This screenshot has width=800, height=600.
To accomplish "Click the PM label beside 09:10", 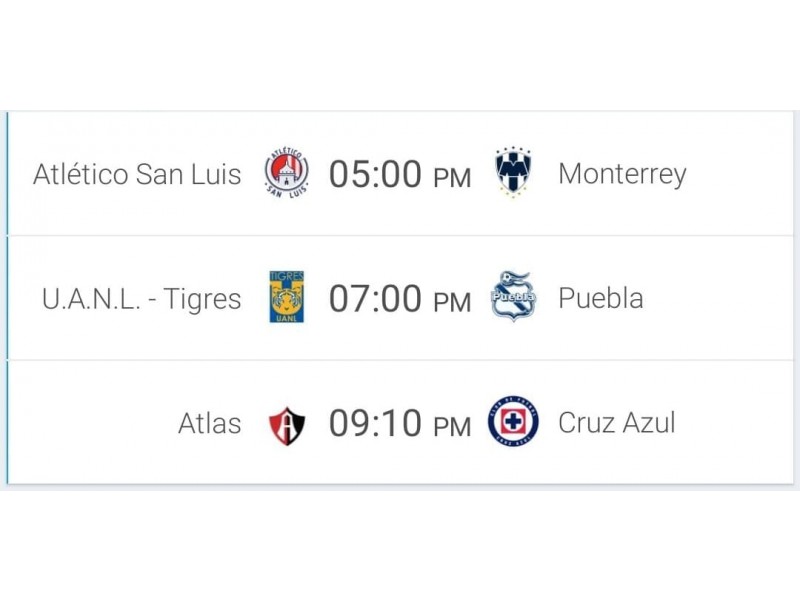I will tap(452, 427).
